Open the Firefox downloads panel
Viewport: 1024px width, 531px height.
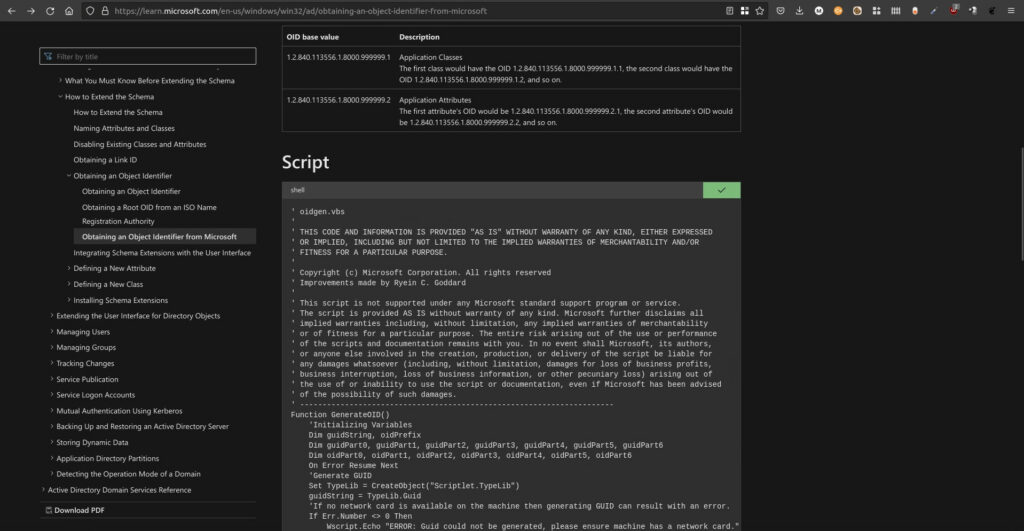(x=799, y=11)
